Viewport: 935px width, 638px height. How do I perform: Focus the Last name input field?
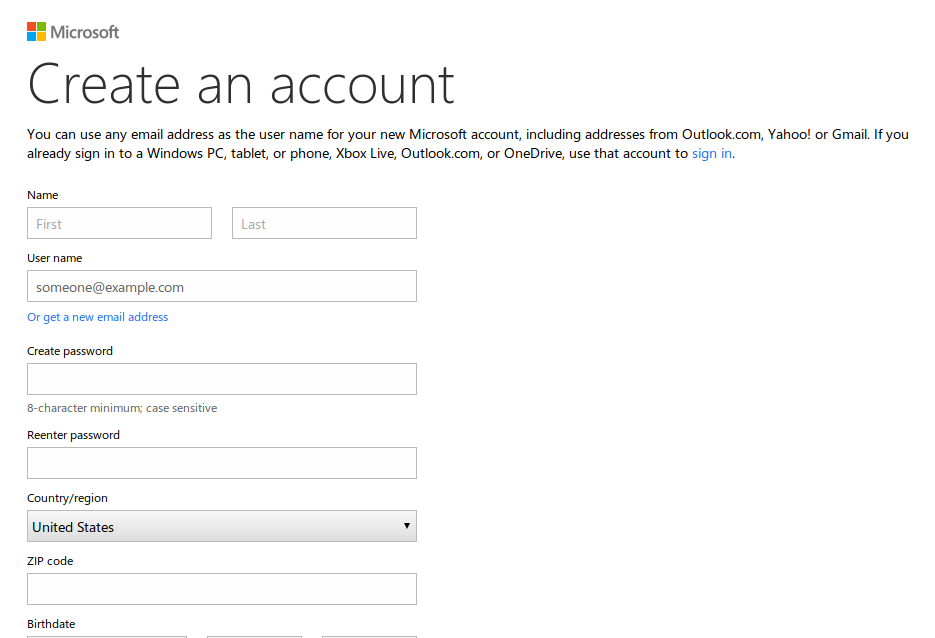[x=324, y=223]
